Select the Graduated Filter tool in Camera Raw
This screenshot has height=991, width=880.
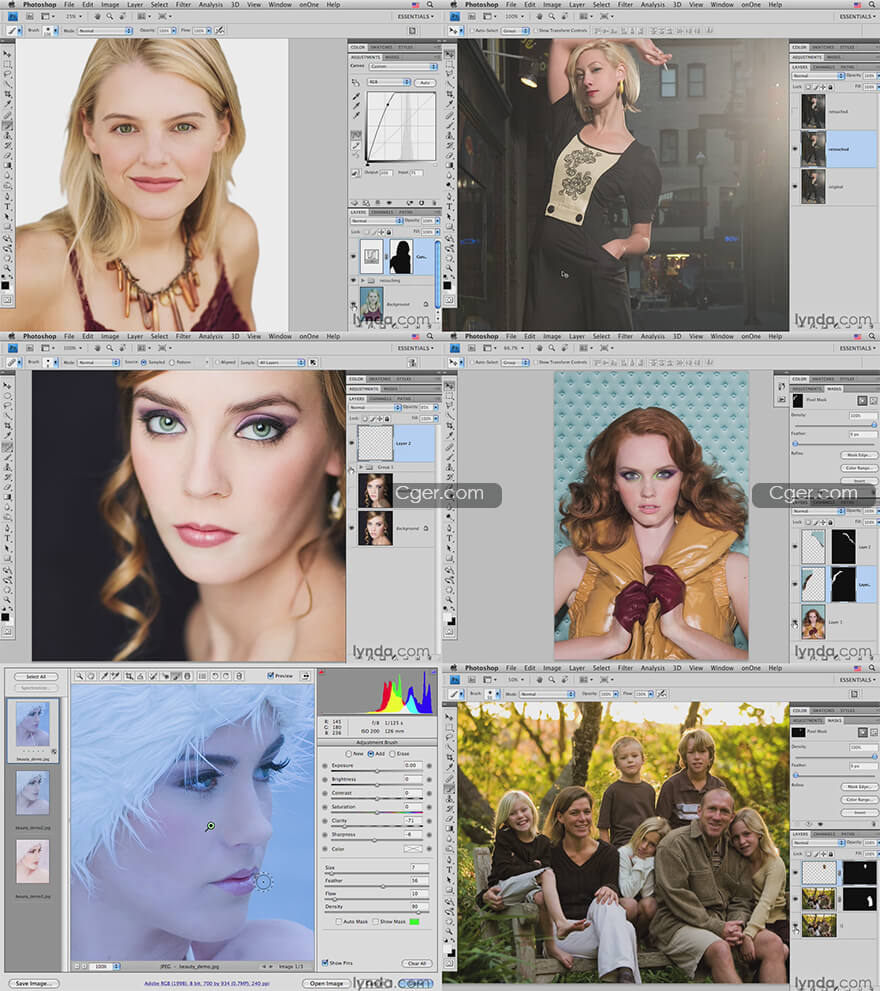pyautogui.click(x=187, y=676)
